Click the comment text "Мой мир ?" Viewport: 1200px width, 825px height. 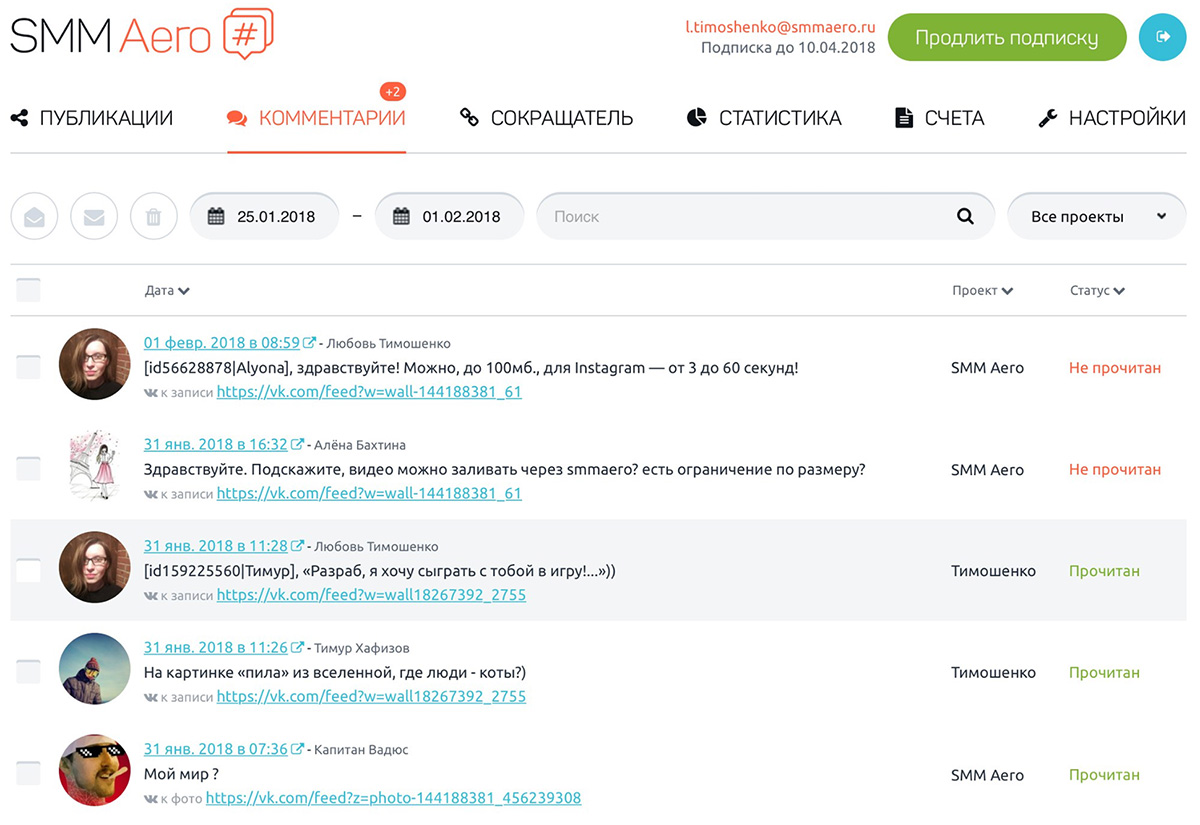coord(181,774)
